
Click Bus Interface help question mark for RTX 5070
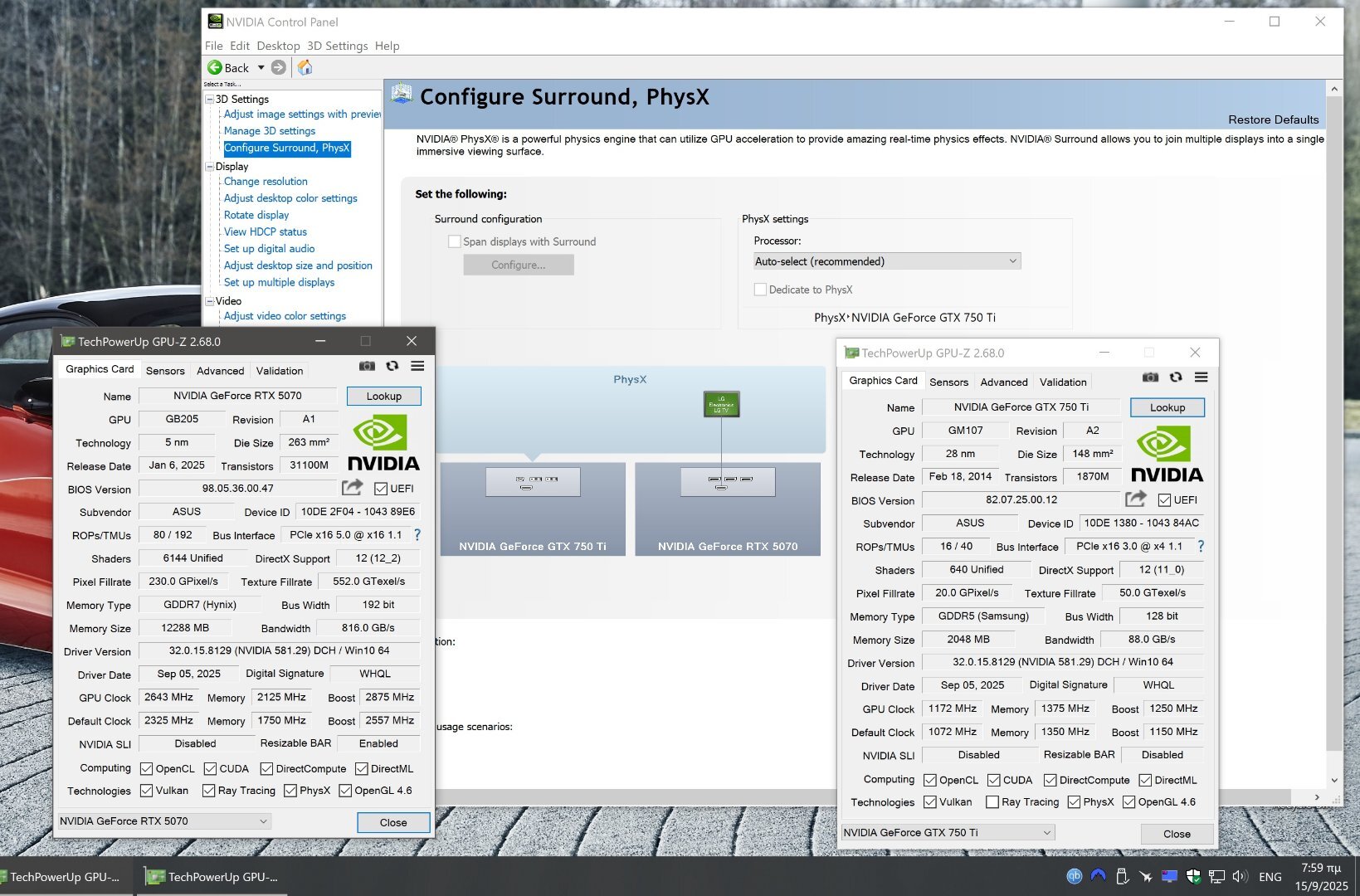[417, 535]
